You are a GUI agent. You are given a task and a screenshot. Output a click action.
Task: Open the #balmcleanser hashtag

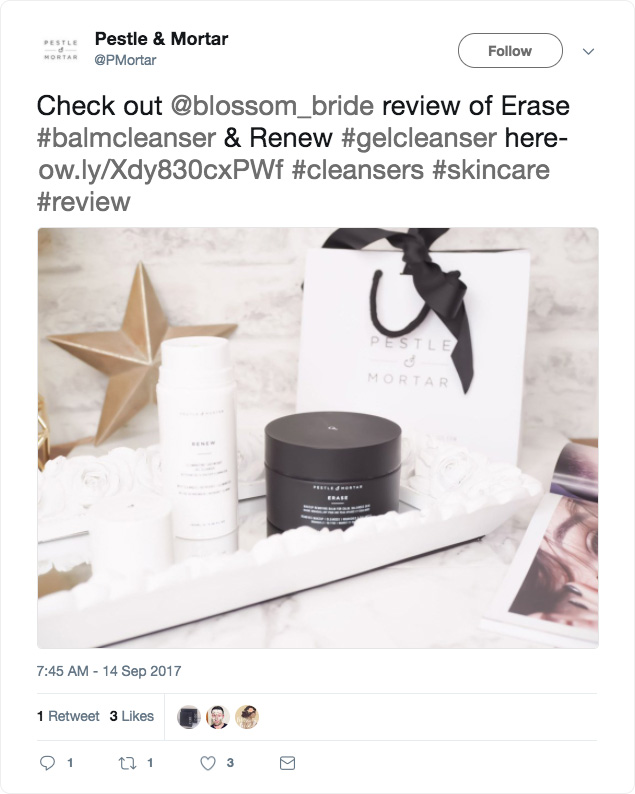(127, 138)
